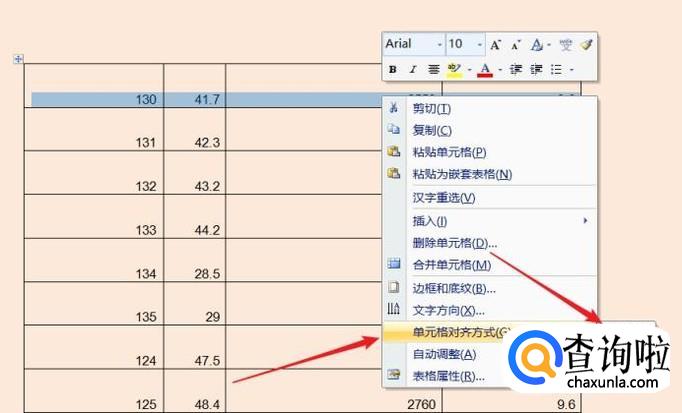Toggle Bold in mini toolbar

tap(392, 69)
